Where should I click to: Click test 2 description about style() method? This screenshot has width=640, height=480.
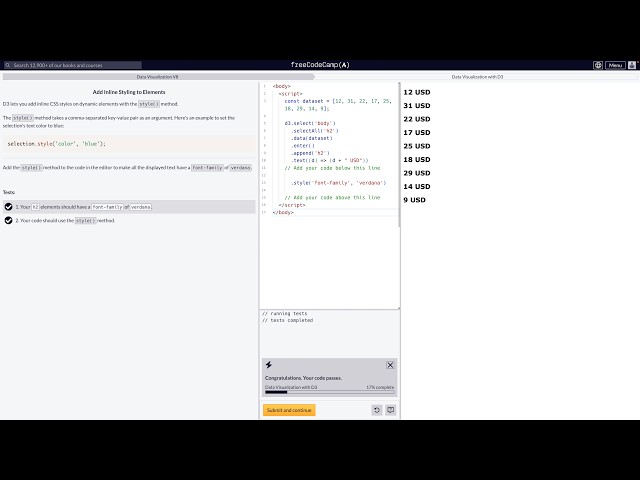click(65, 220)
